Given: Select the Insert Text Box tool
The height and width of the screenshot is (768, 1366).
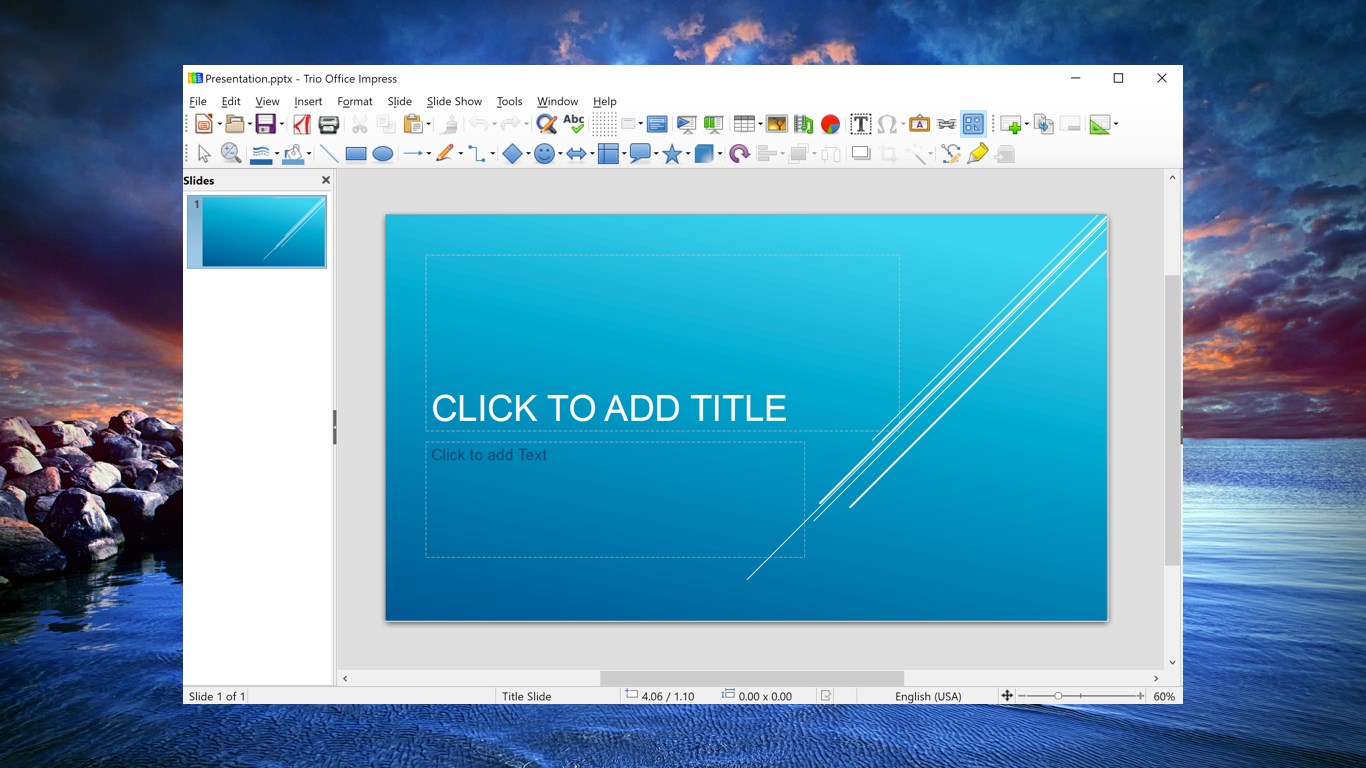Looking at the screenshot, I should (860, 124).
